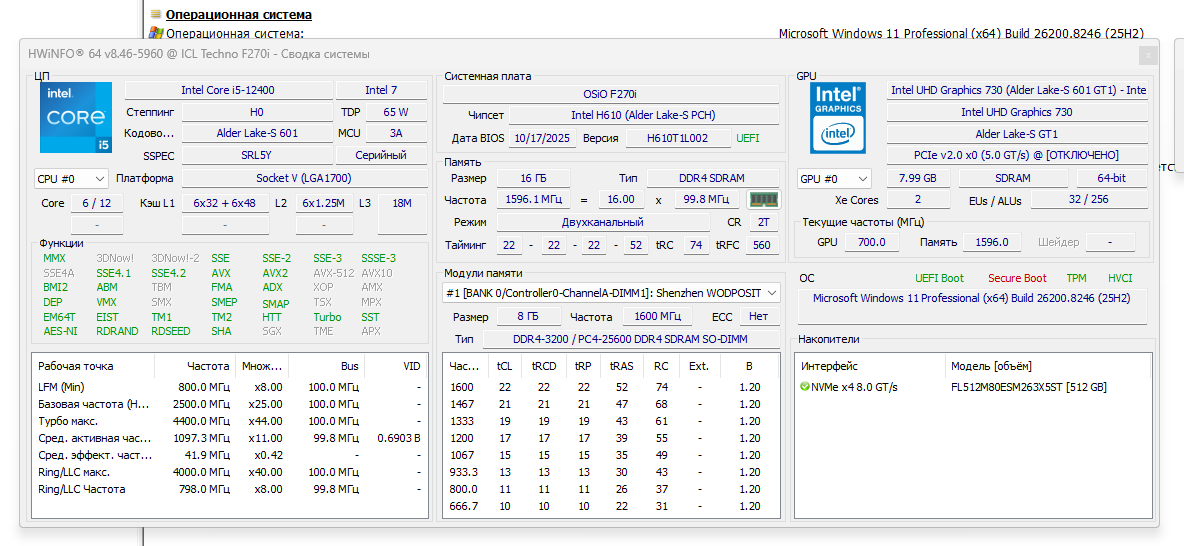Click the green memory module icon
Viewport: 1184px width, 546px height.
tap(763, 200)
